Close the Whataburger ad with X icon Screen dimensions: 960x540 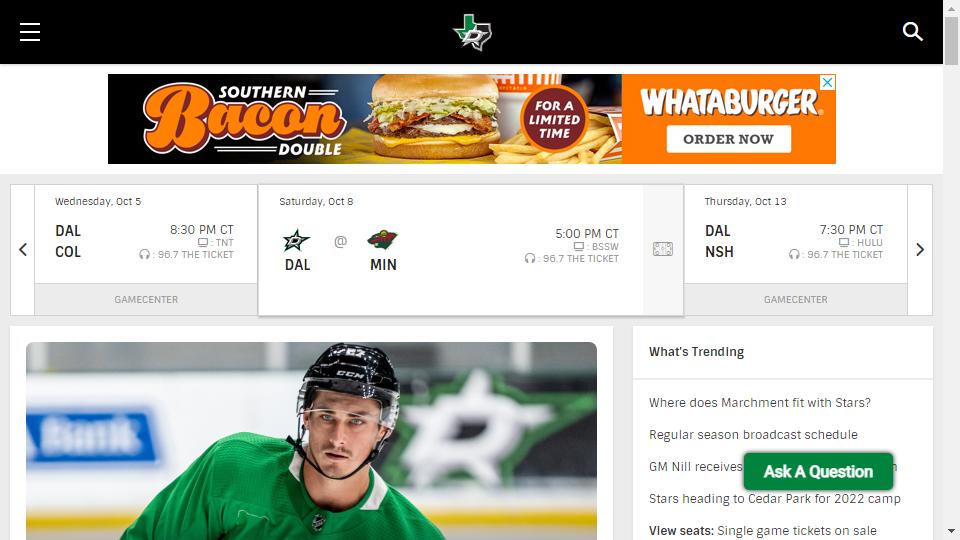click(x=827, y=83)
